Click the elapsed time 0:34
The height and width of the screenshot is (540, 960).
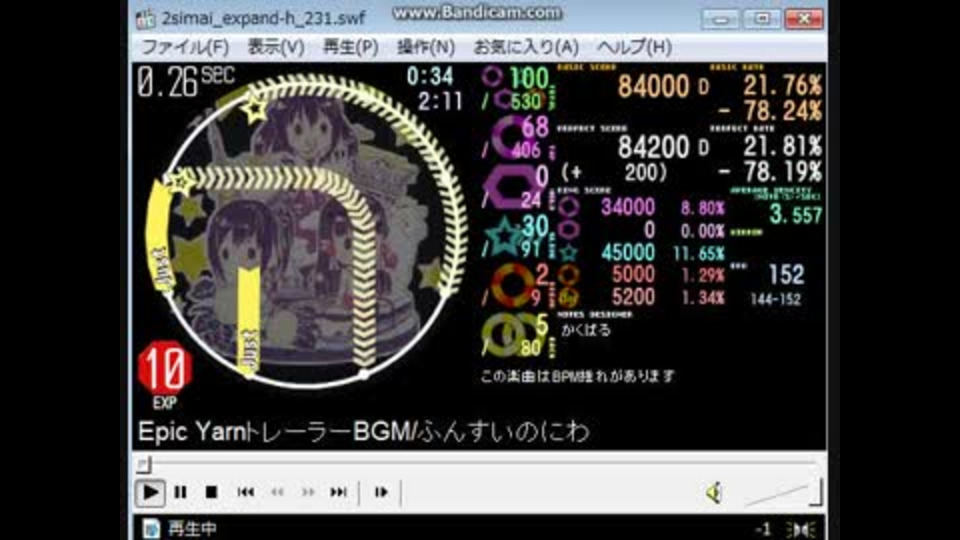tap(430, 77)
